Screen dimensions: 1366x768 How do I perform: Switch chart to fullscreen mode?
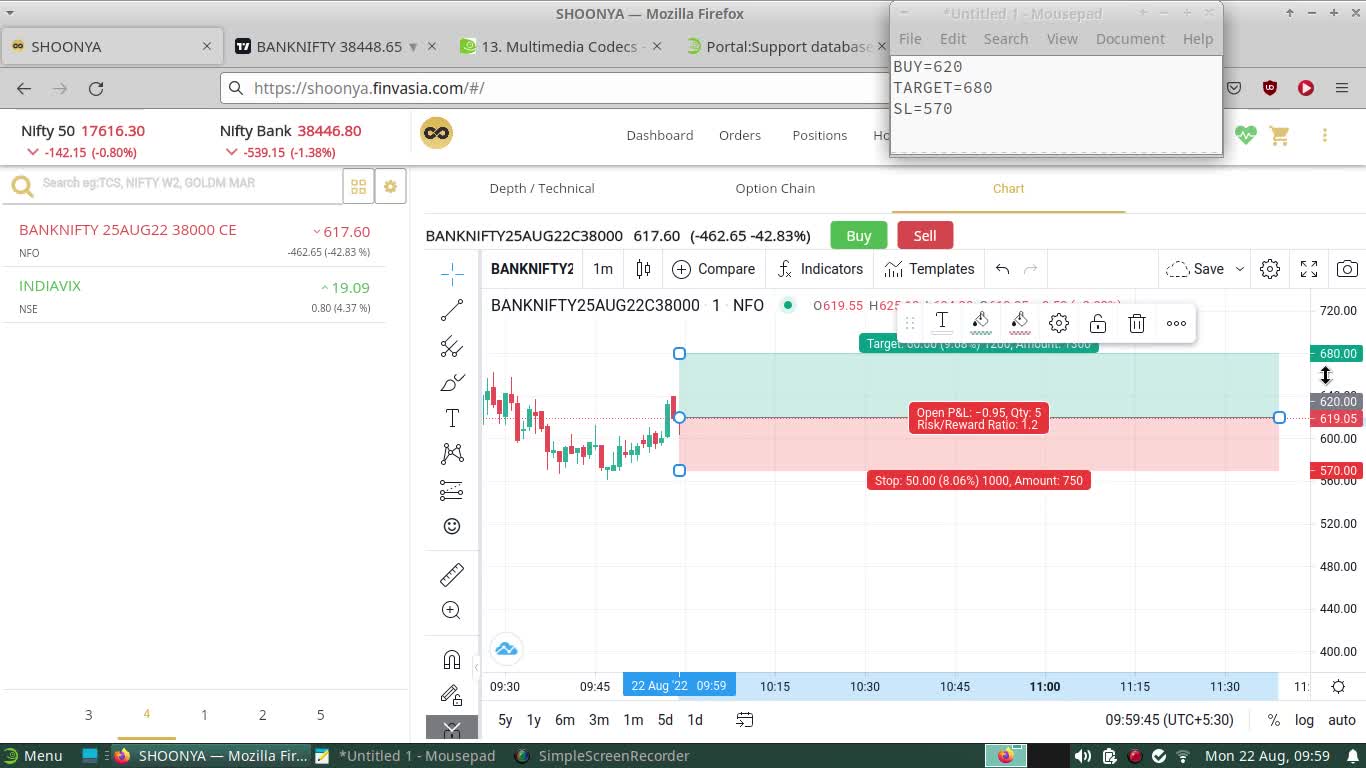(1309, 269)
